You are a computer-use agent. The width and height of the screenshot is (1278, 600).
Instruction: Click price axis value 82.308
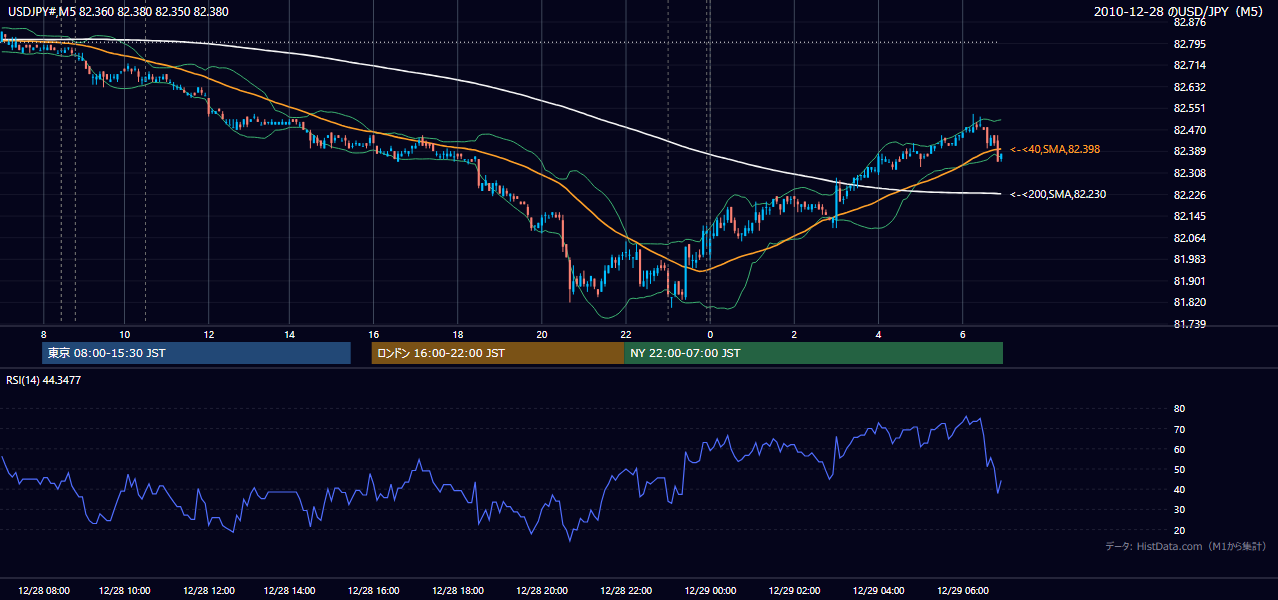(x=1189, y=173)
